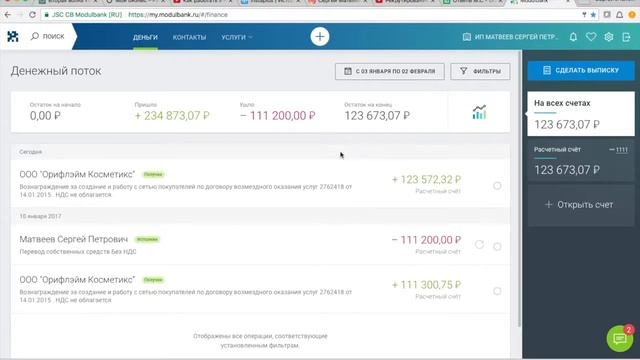The height and width of the screenshot is (360, 640).
Task: Select the На всех счетах card
Action: [581, 113]
